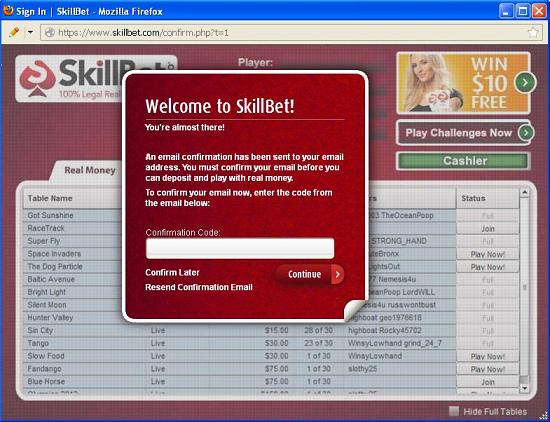Viewport: 550px width, 422px height.
Task: Click the Firefox icon in title bar
Action: click(8, 11)
